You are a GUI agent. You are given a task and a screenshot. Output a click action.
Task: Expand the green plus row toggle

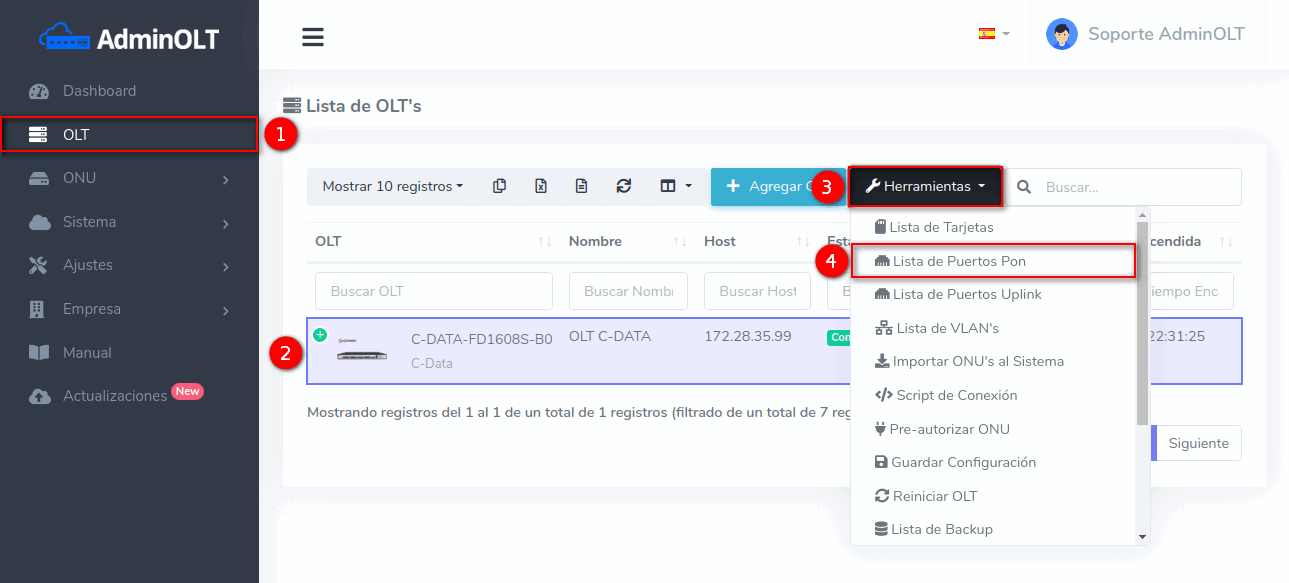(x=320, y=335)
